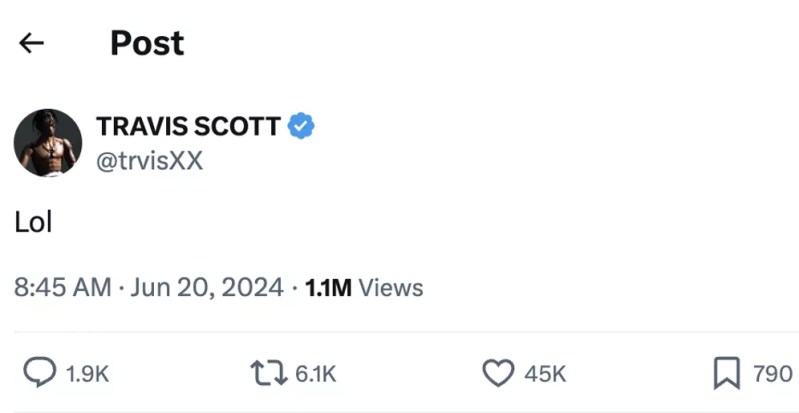Click the word Views

[x=391, y=288]
